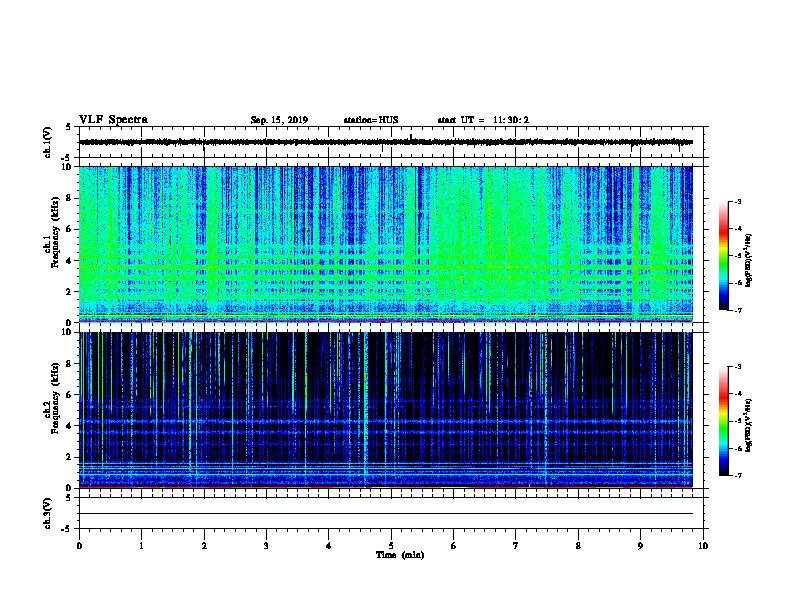Click the 'station=HUS' label

point(371,120)
